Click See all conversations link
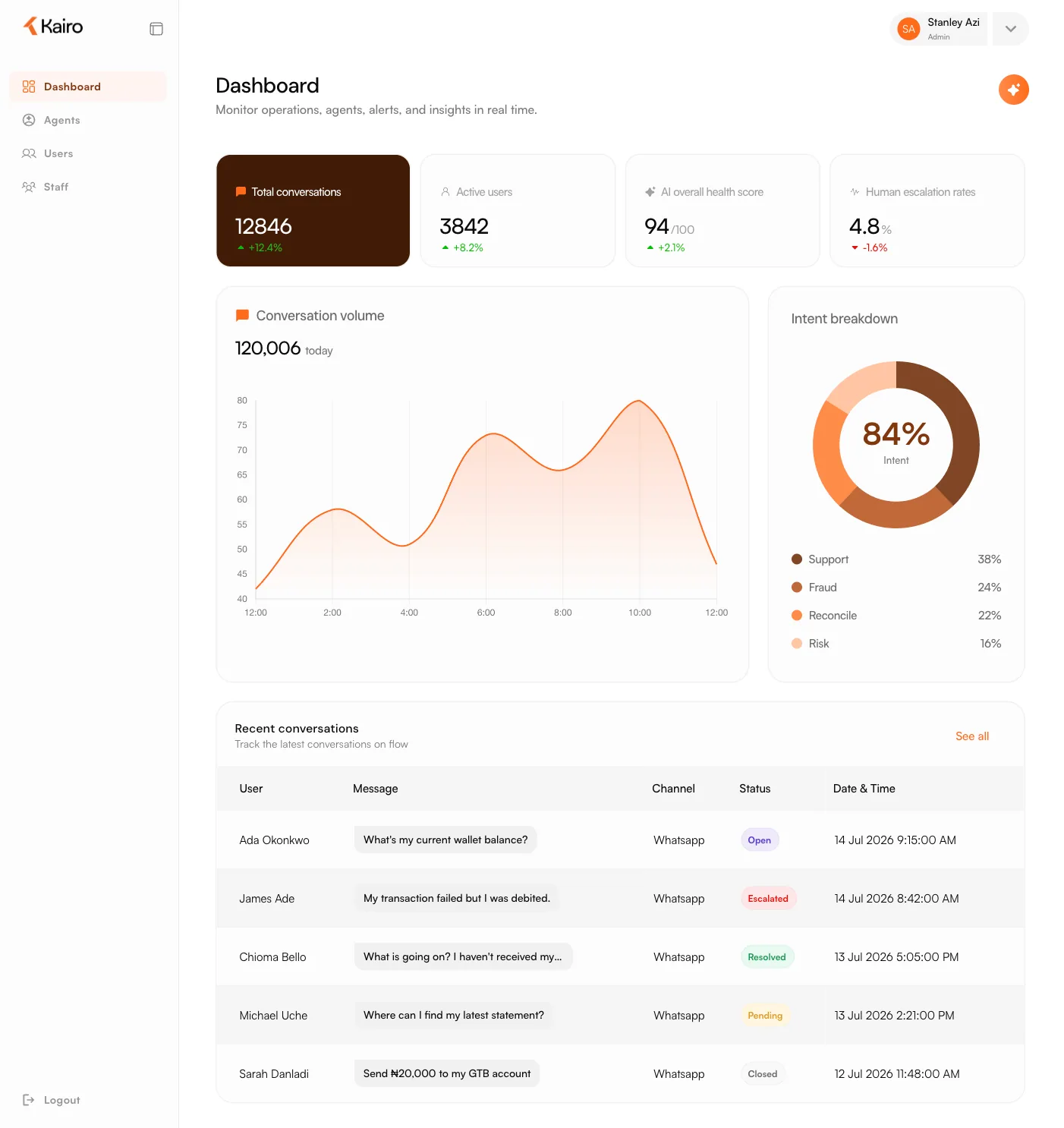This screenshot has height=1128, width=1064. (971, 736)
